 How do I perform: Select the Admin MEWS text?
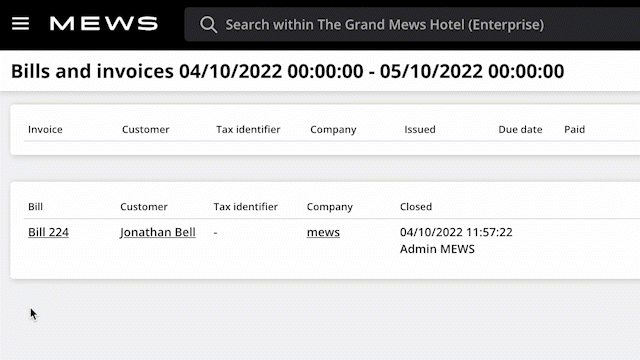pos(437,249)
